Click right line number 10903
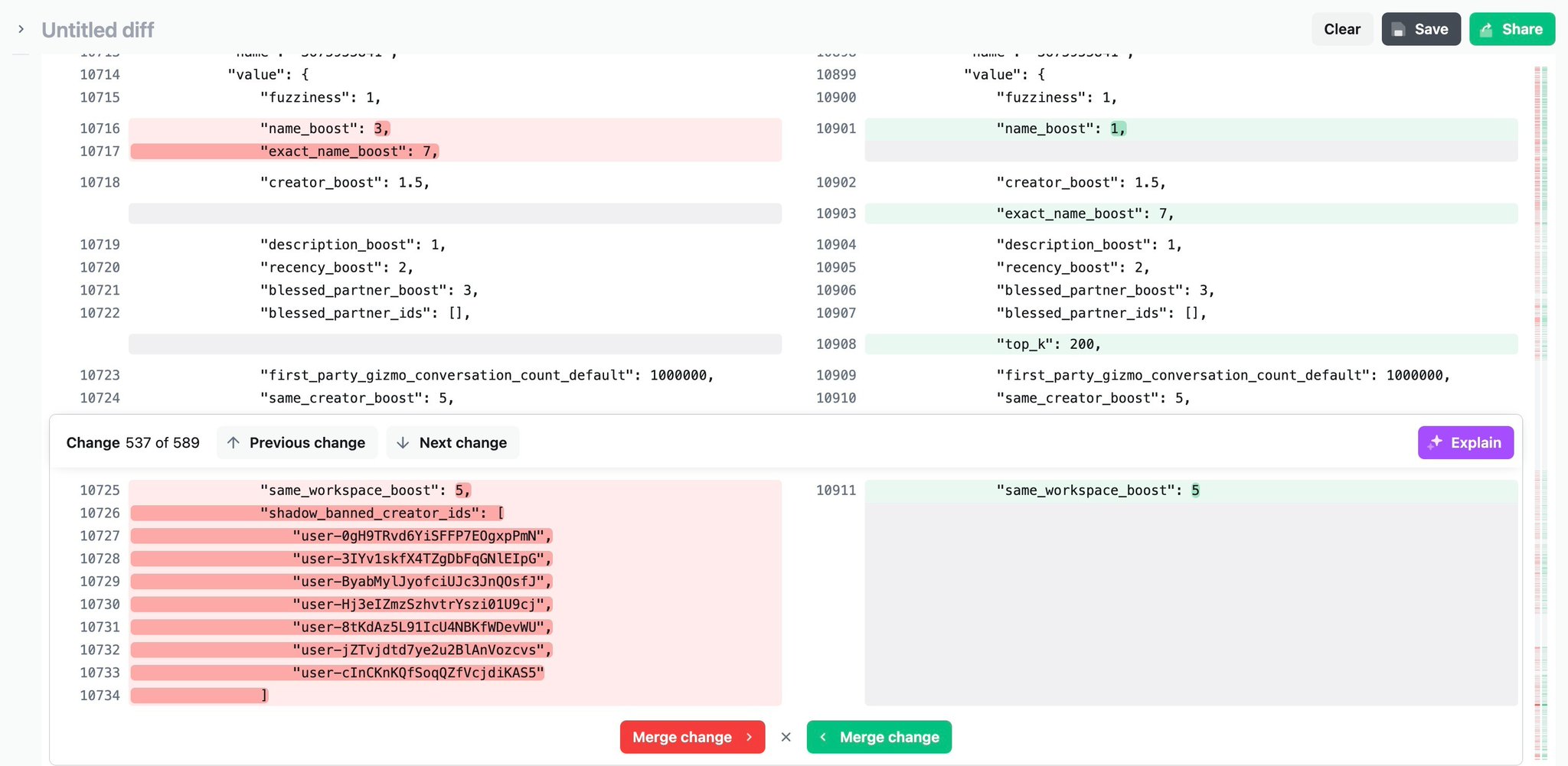 click(x=835, y=214)
